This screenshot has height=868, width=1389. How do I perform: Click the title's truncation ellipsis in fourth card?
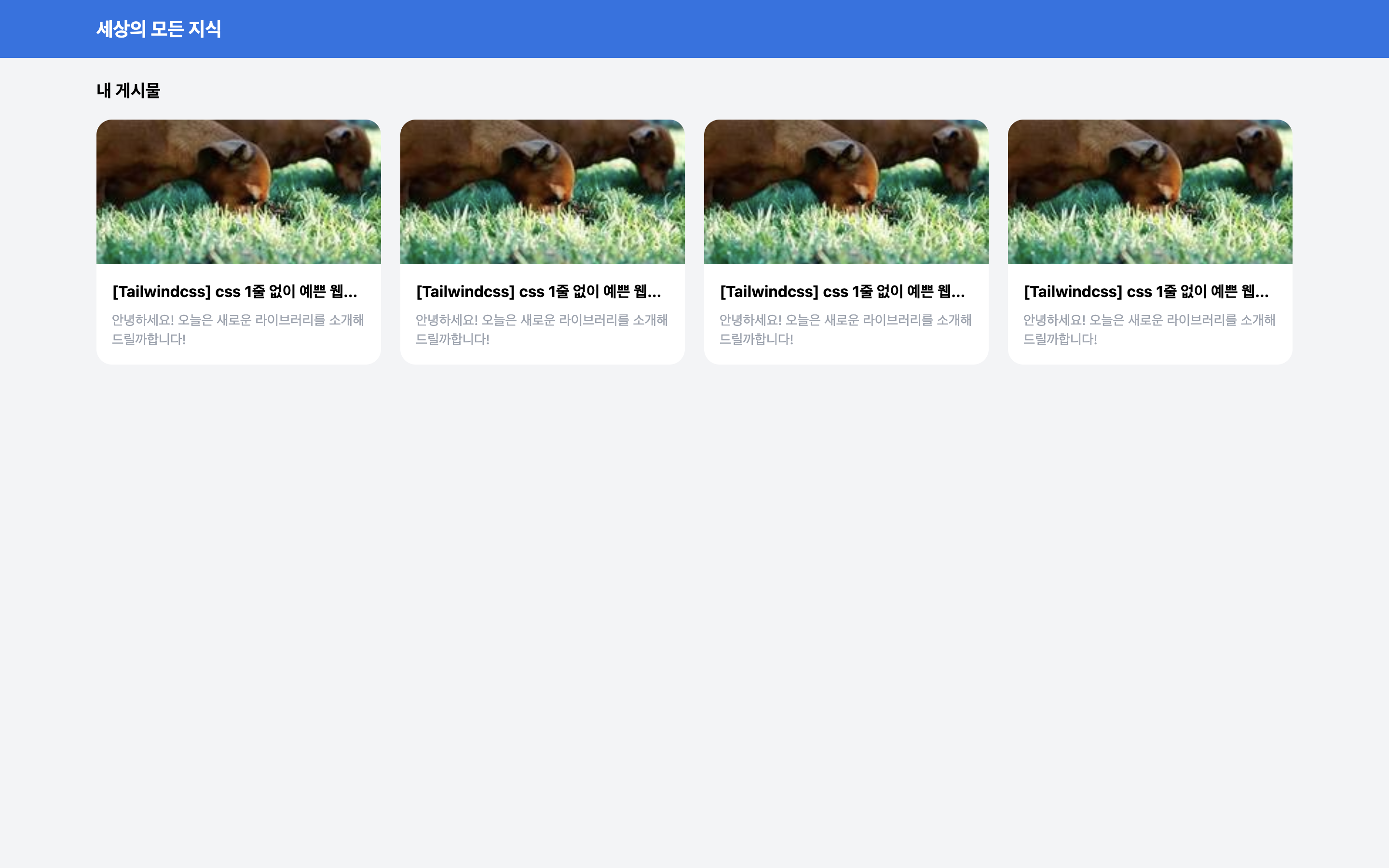[1262, 295]
